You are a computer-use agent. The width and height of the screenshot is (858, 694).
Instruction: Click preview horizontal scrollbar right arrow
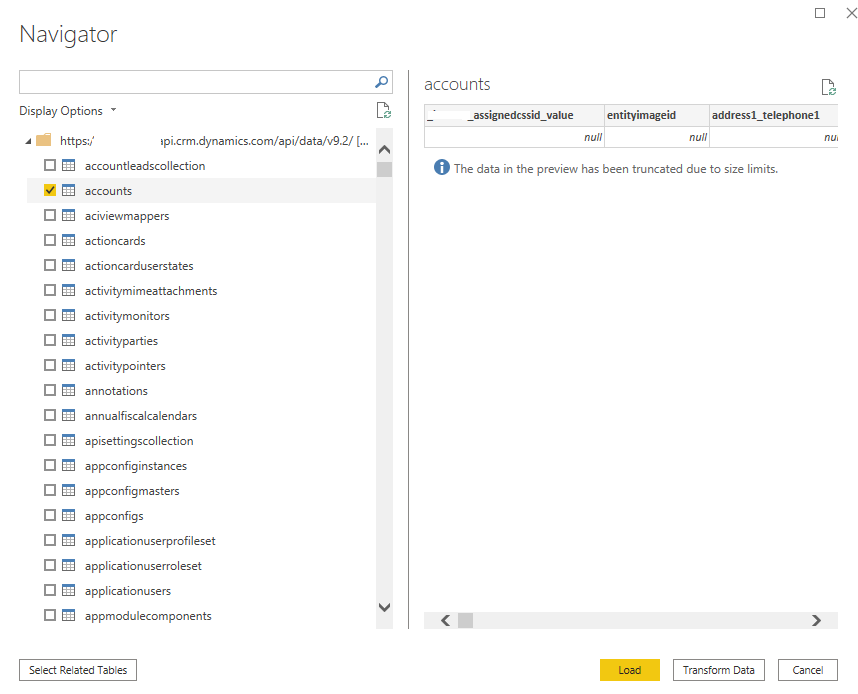[816, 621]
